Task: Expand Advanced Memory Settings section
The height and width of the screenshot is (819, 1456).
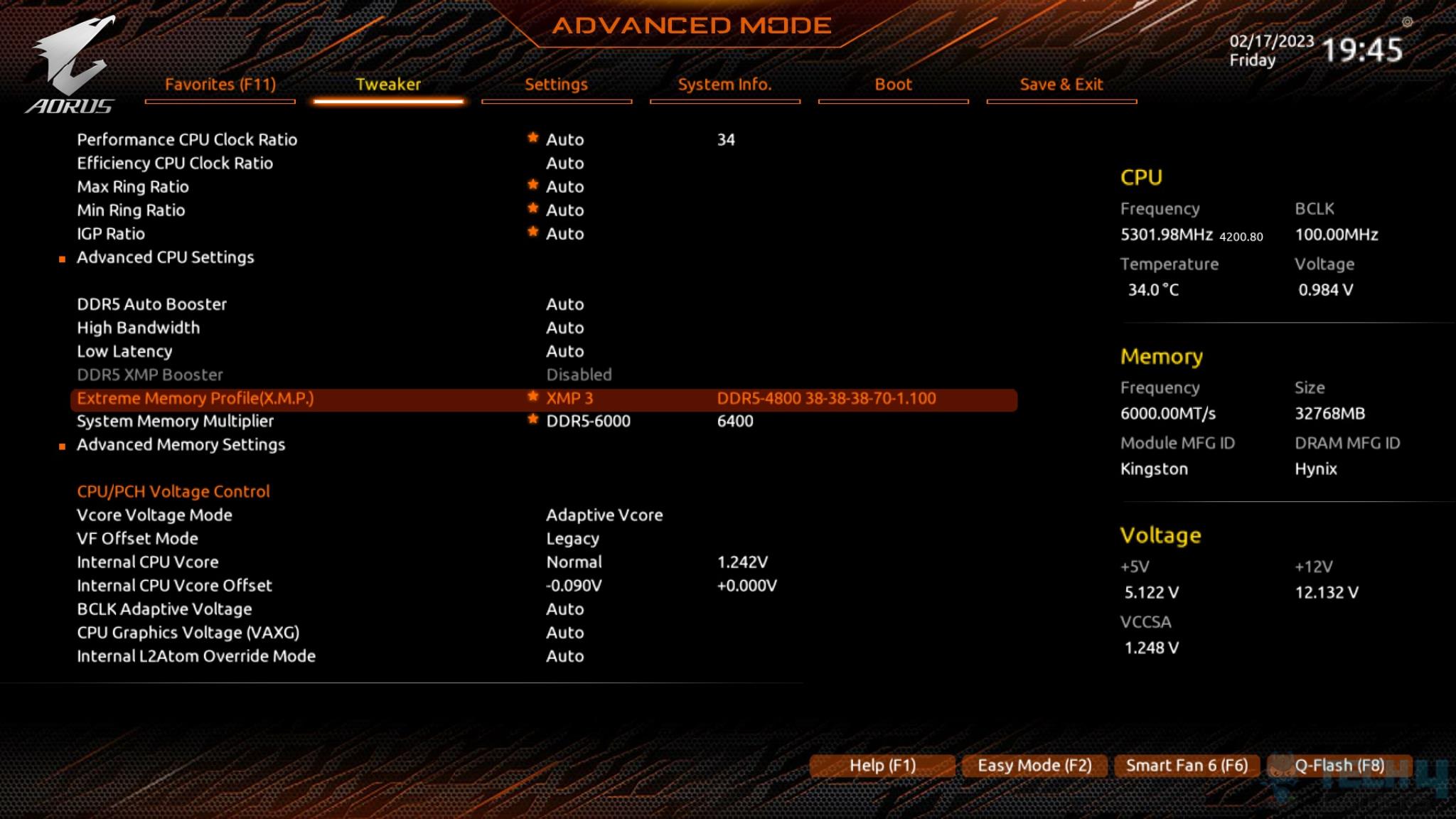Action: (x=181, y=444)
